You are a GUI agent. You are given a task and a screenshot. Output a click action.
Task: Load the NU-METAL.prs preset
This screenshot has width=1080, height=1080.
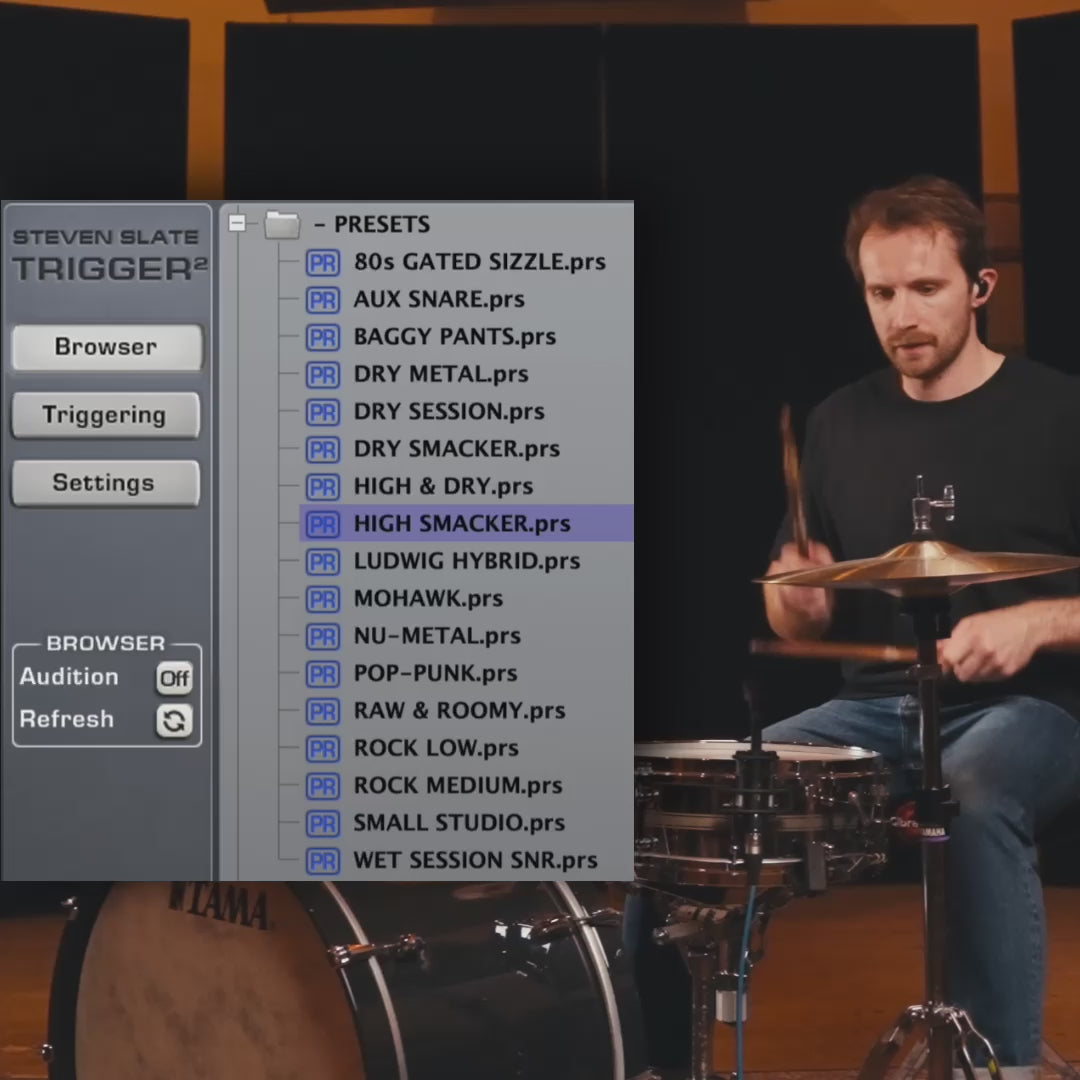tap(436, 636)
